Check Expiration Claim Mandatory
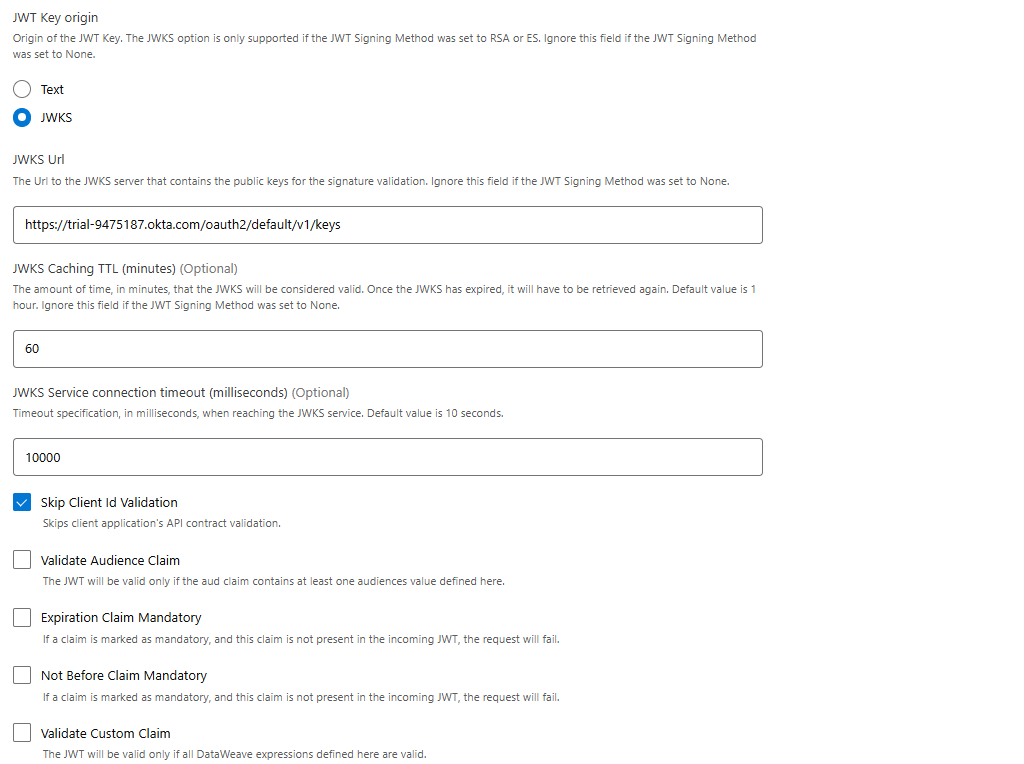The width and height of the screenshot is (1024, 764). click(21, 617)
